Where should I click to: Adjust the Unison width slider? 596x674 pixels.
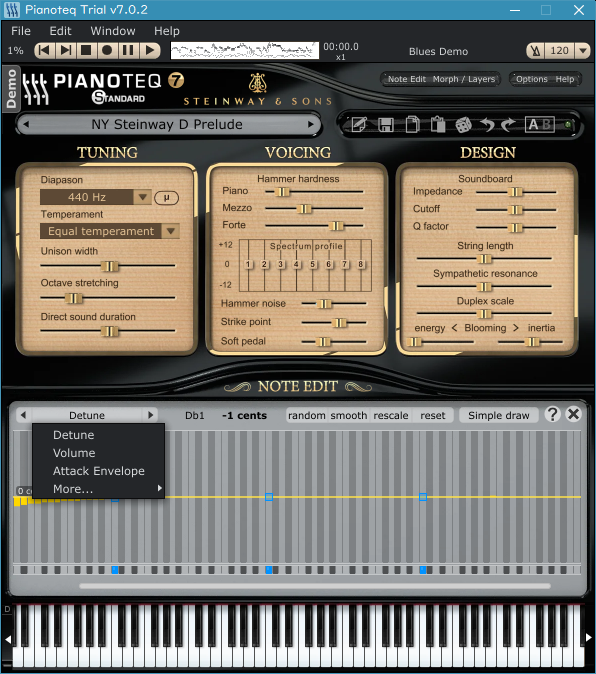(x=109, y=266)
